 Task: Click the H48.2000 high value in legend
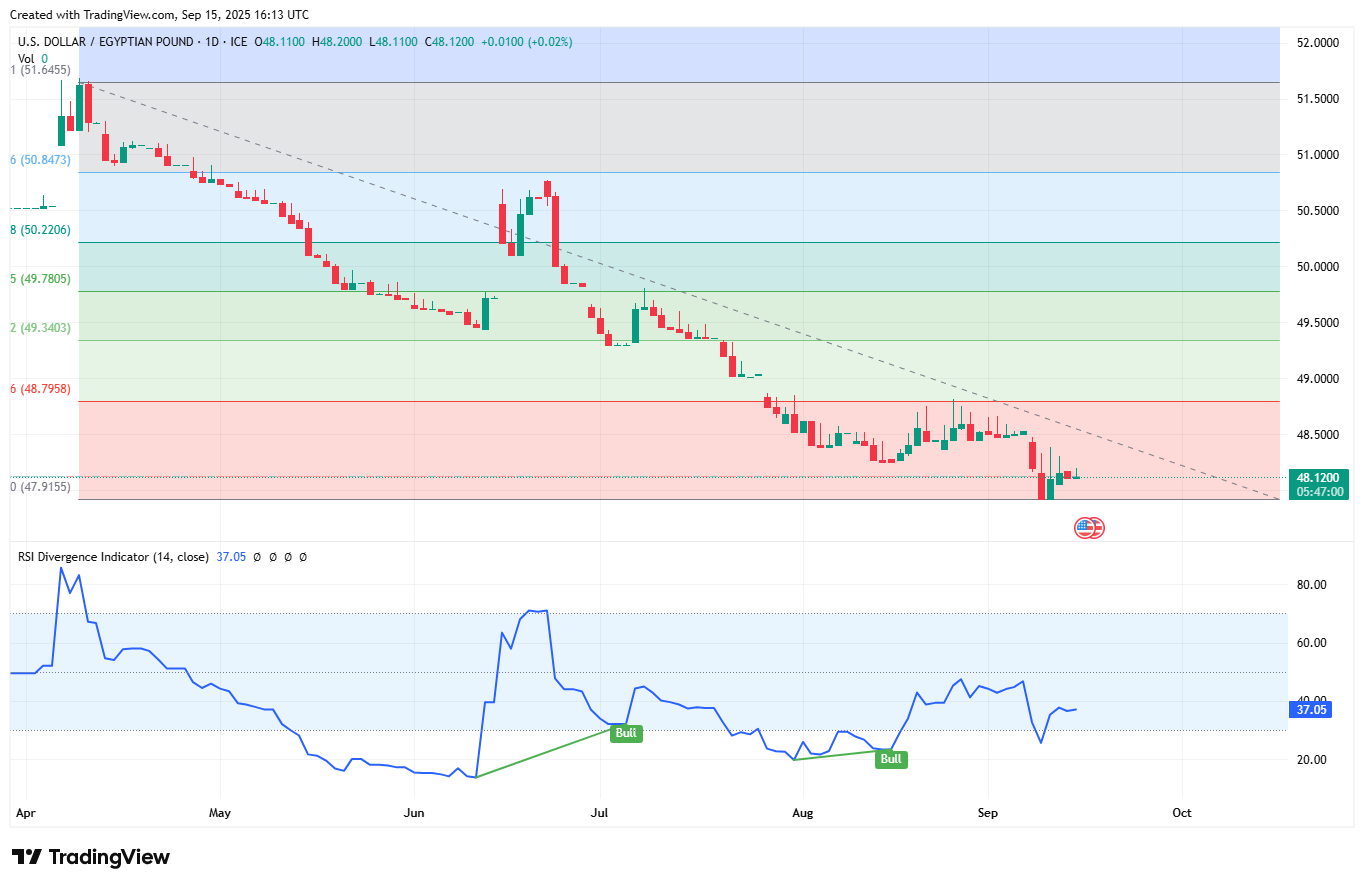(x=338, y=42)
